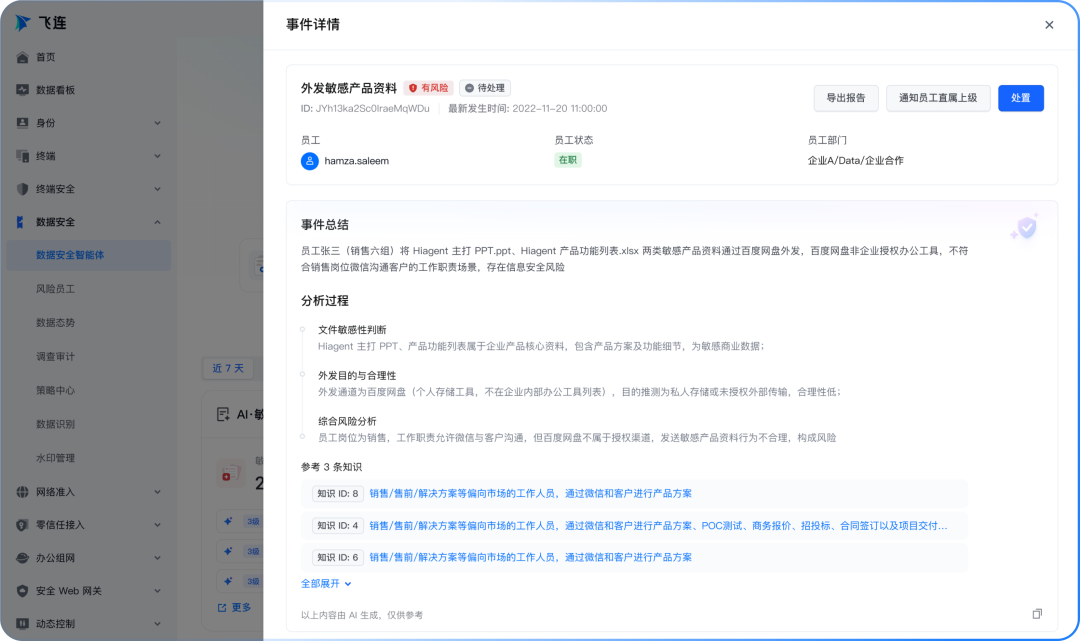
Task: Open the 知识 ID: 8 reference link
Action: tap(530, 494)
